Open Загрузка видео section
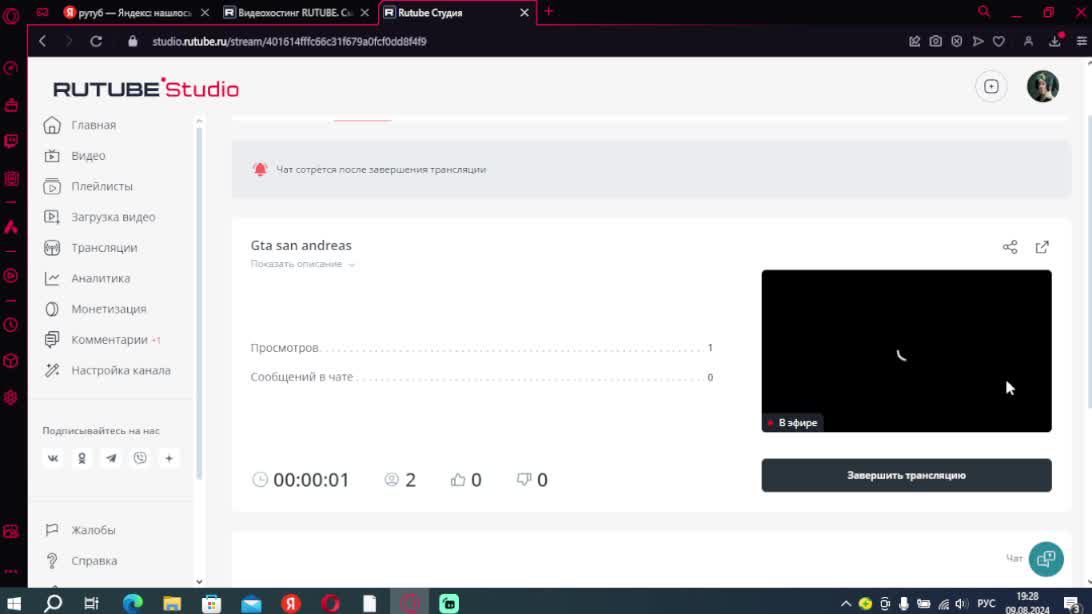The height and width of the screenshot is (614, 1092). [113, 217]
